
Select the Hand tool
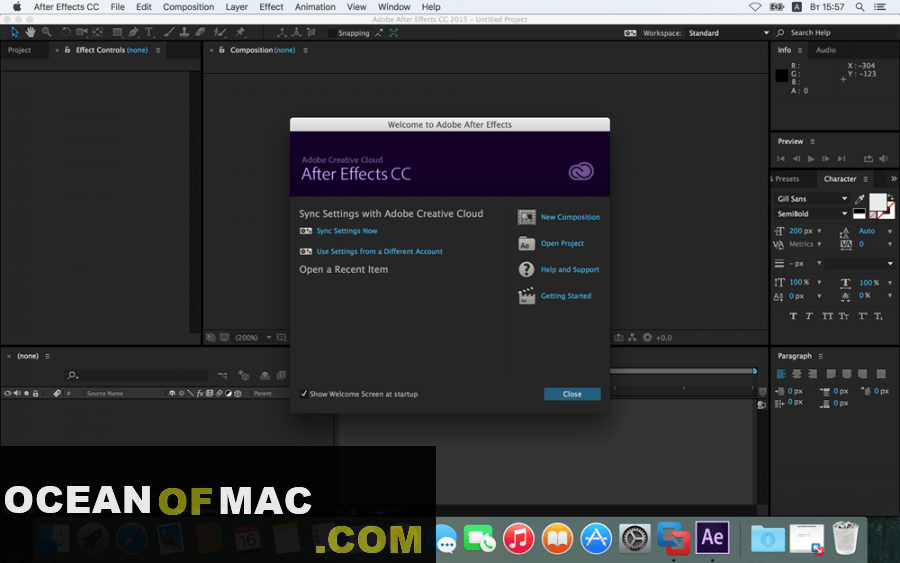coord(30,32)
